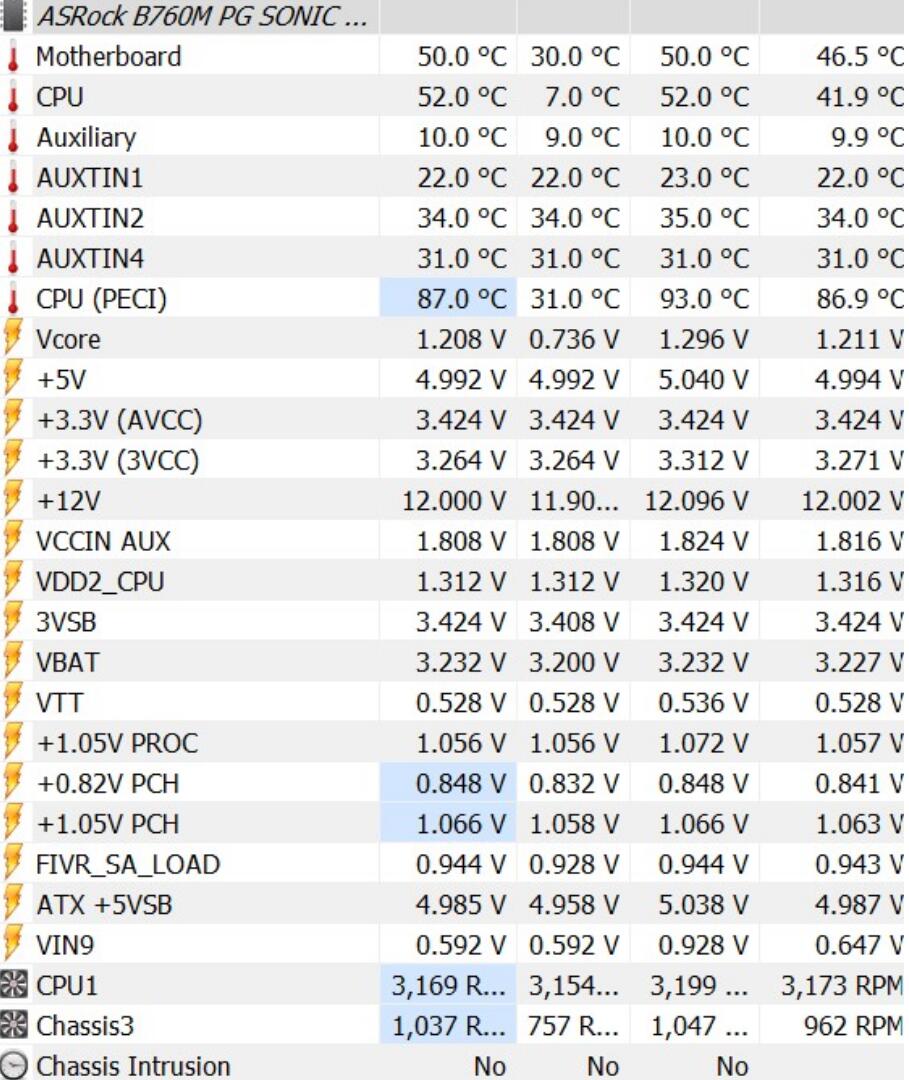
Task: Click the CPU (PECI) sensor label
Action: 101,300
